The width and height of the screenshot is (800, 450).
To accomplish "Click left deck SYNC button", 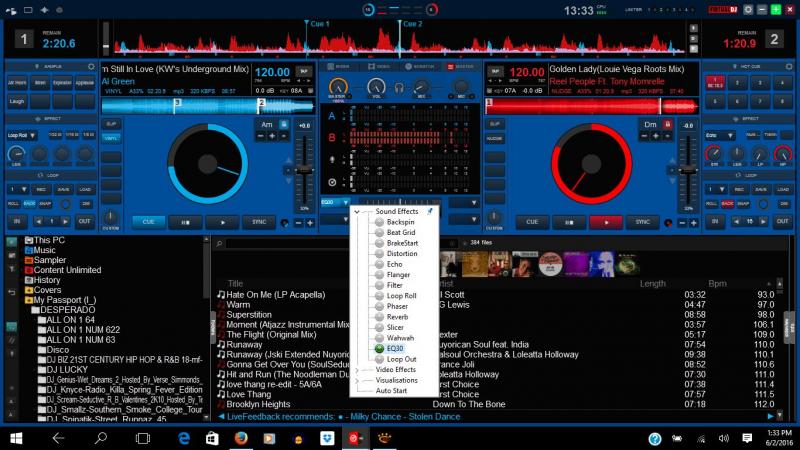I will click(259, 222).
